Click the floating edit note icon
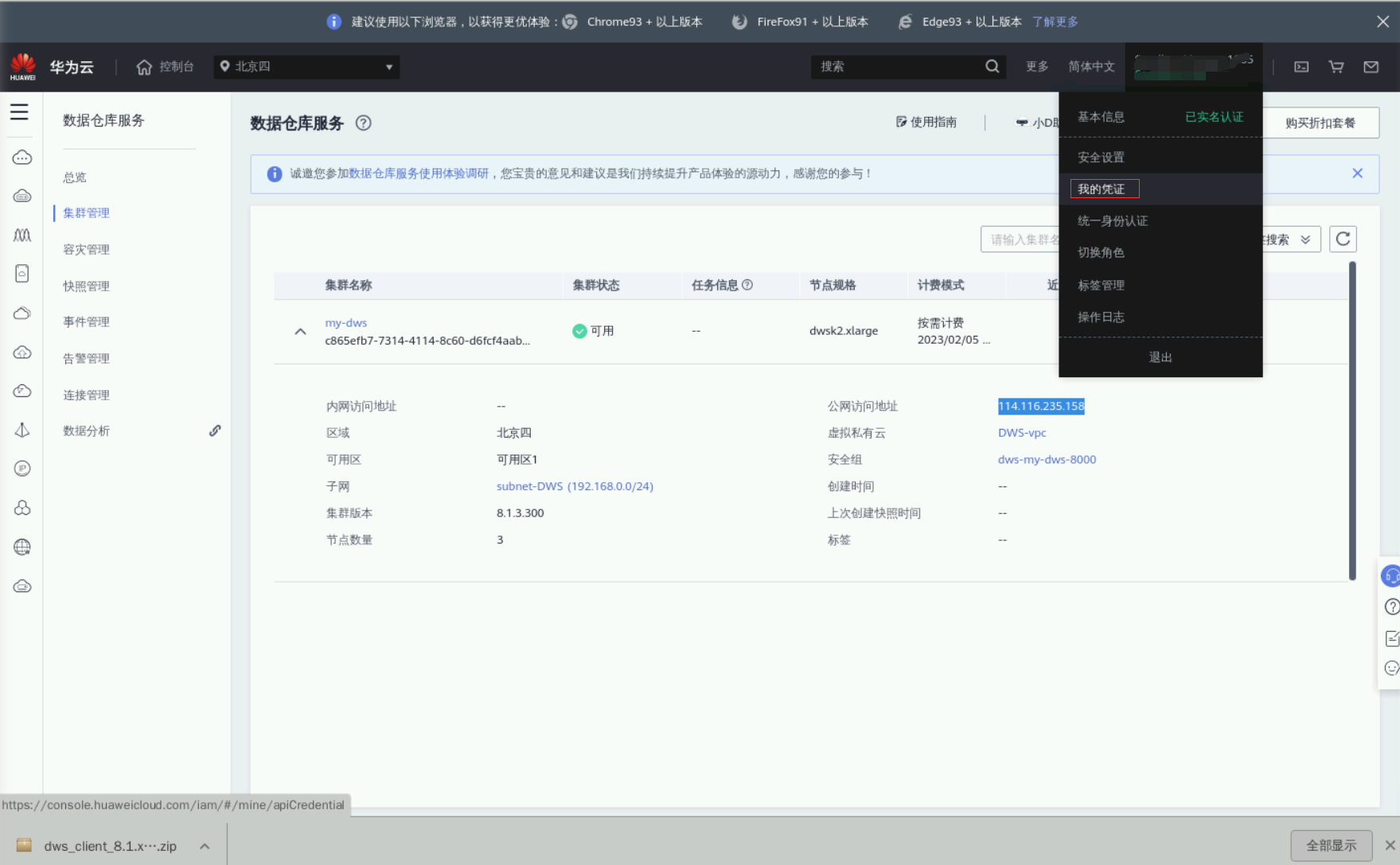The image size is (1400, 865). click(x=1392, y=638)
